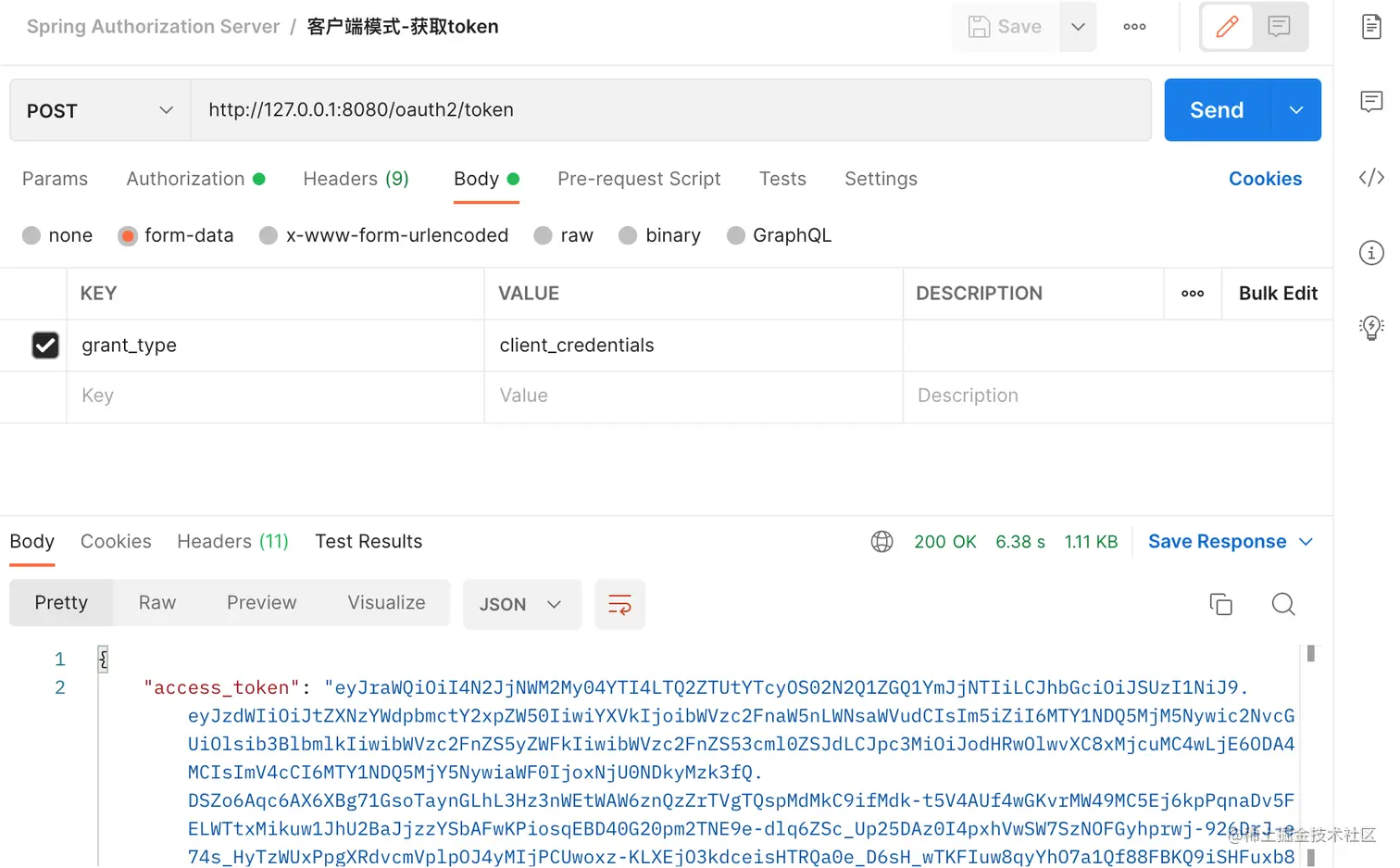This screenshot has height=868, width=1400.
Task: Open the response Headers (11) tab
Action: point(231,541)
